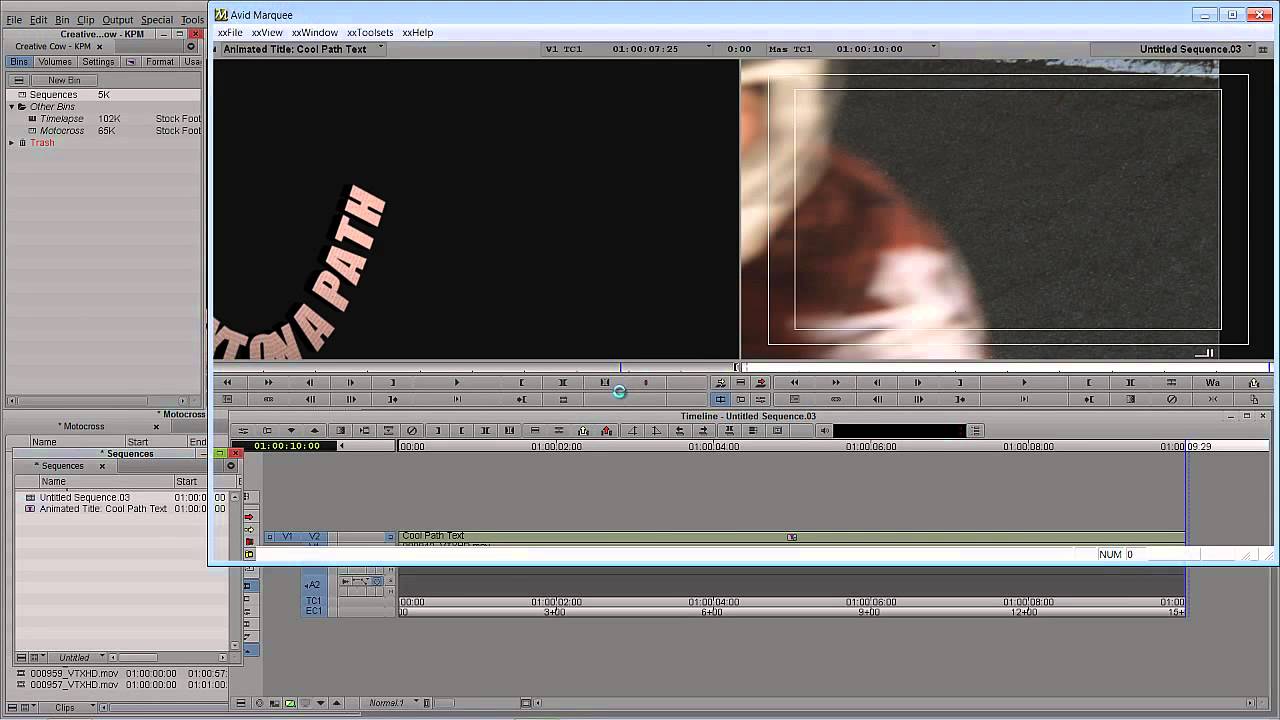Image resolution: width=1280 pixels, height=720 pixels.
Task: Select 'Animated Title: Cool Path Text' bin row
Action: coord(103,509)
